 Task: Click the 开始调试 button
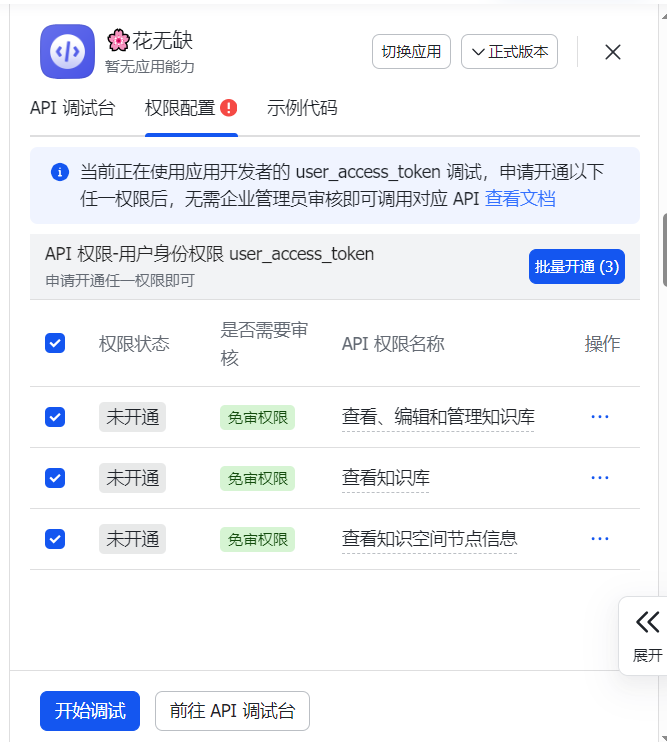(90, 711)
